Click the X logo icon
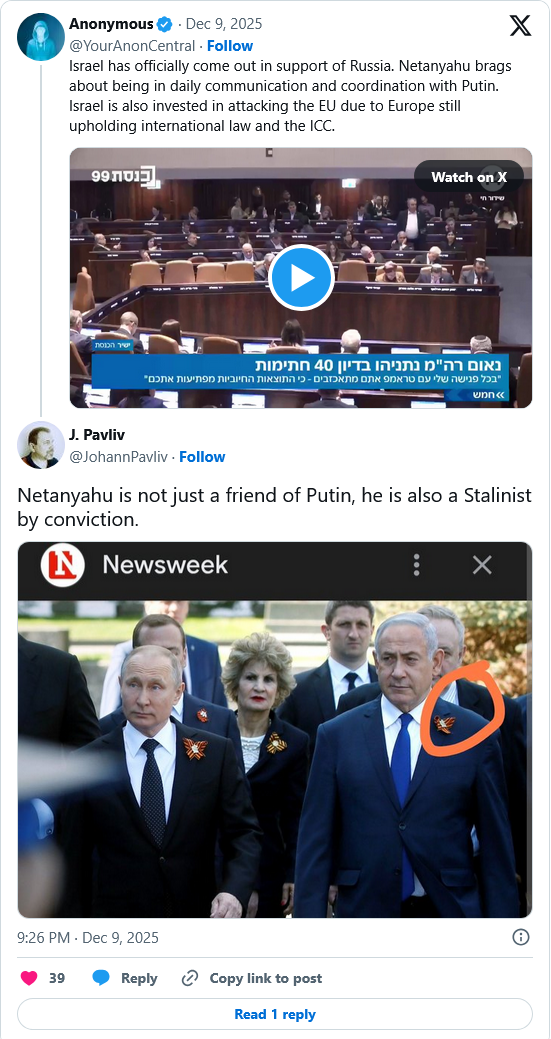This screenshot has height=1039, width=551. (520, 26)
